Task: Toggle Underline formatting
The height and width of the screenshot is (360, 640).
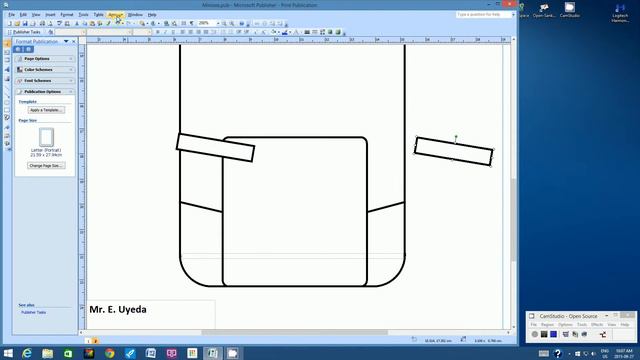Action: pos(173,32)
